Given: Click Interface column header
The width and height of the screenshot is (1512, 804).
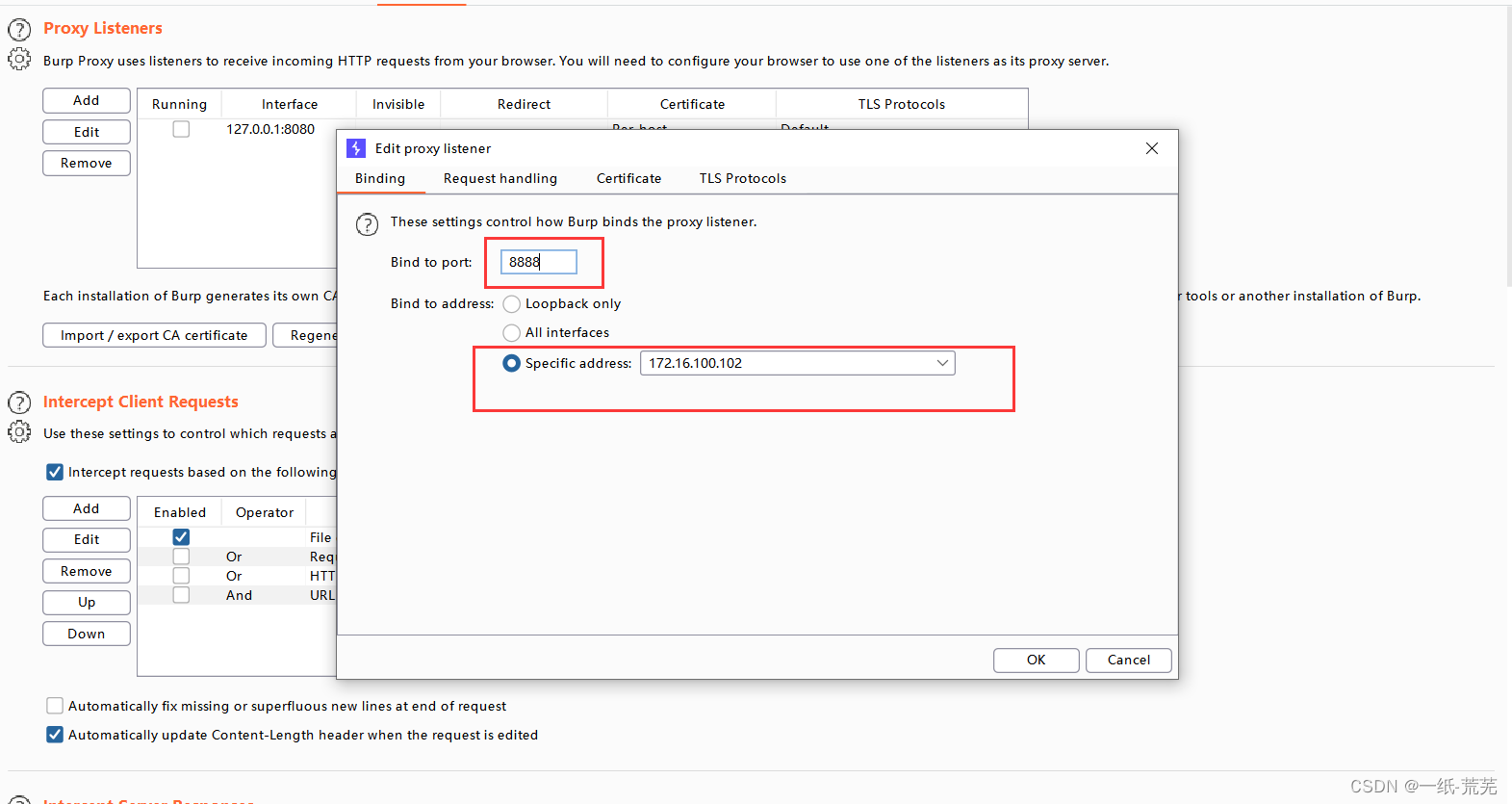Looking at the screenshot, I should [290, 104].
